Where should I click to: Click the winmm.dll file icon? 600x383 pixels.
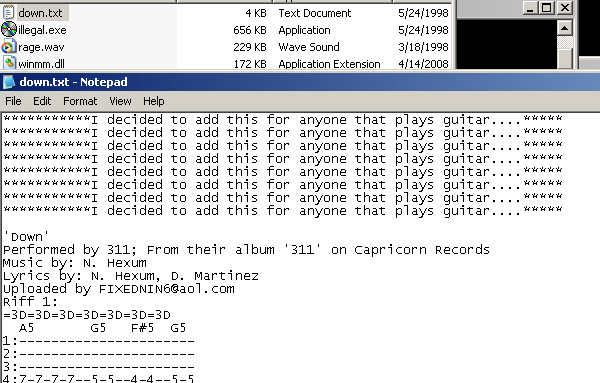[9, 62]
